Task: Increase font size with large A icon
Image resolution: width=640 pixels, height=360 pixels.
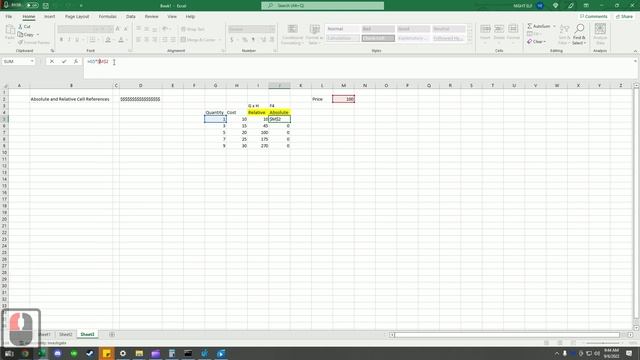Action: (118, 29)
